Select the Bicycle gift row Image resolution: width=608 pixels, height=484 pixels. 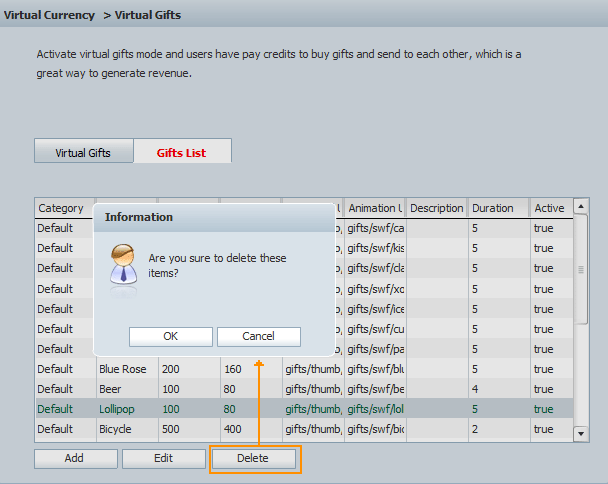point(115,429)
